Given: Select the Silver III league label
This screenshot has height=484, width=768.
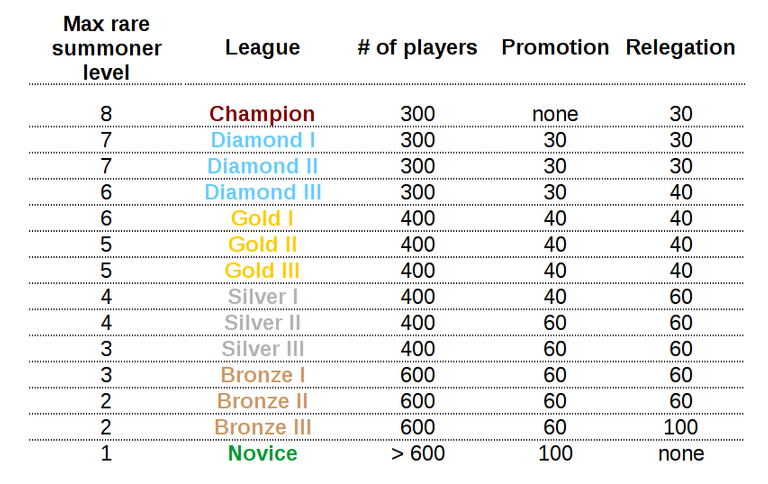Looking at the screenshot, I should [263, 349].
